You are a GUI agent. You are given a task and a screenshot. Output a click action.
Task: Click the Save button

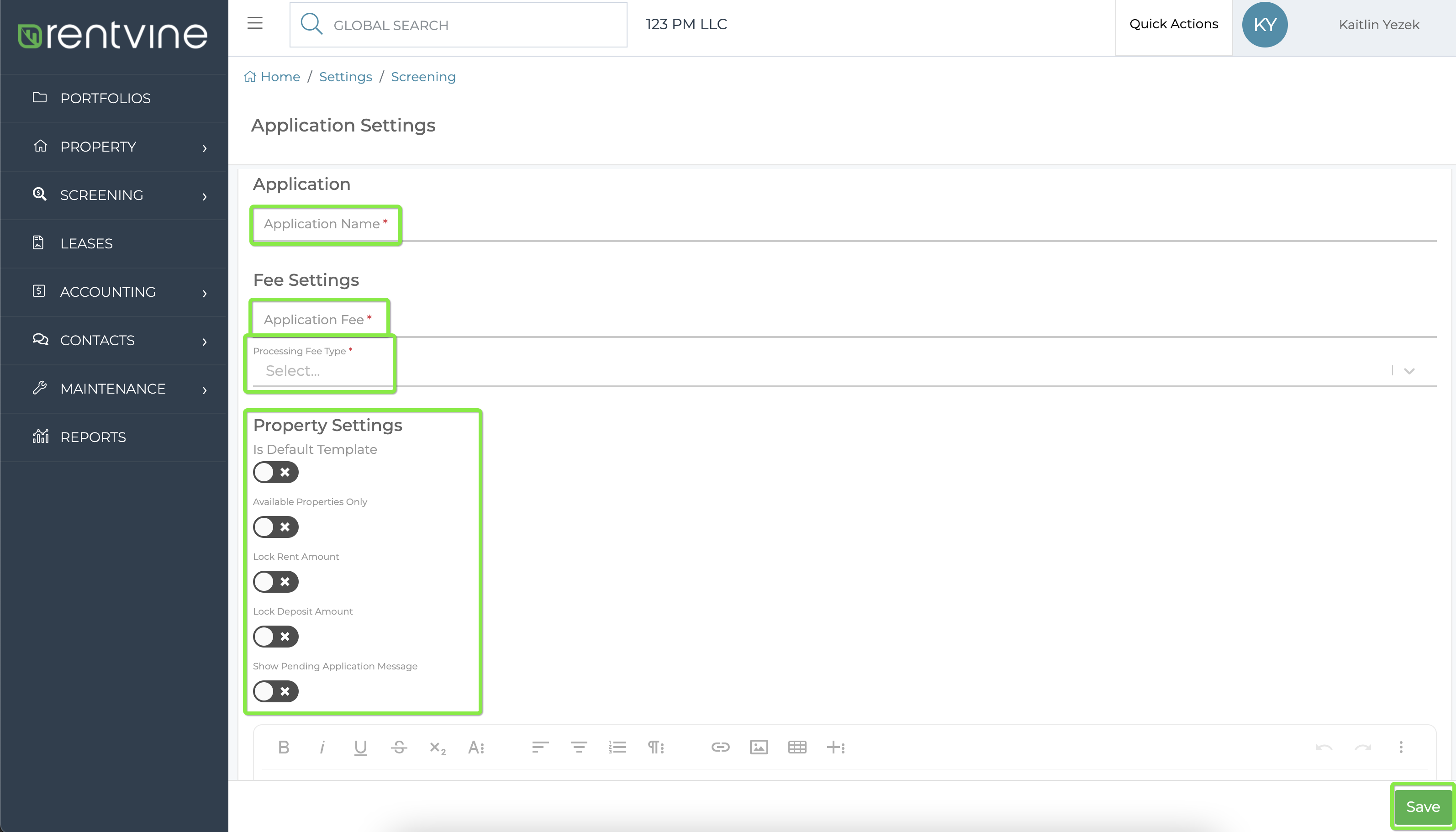1423,806
